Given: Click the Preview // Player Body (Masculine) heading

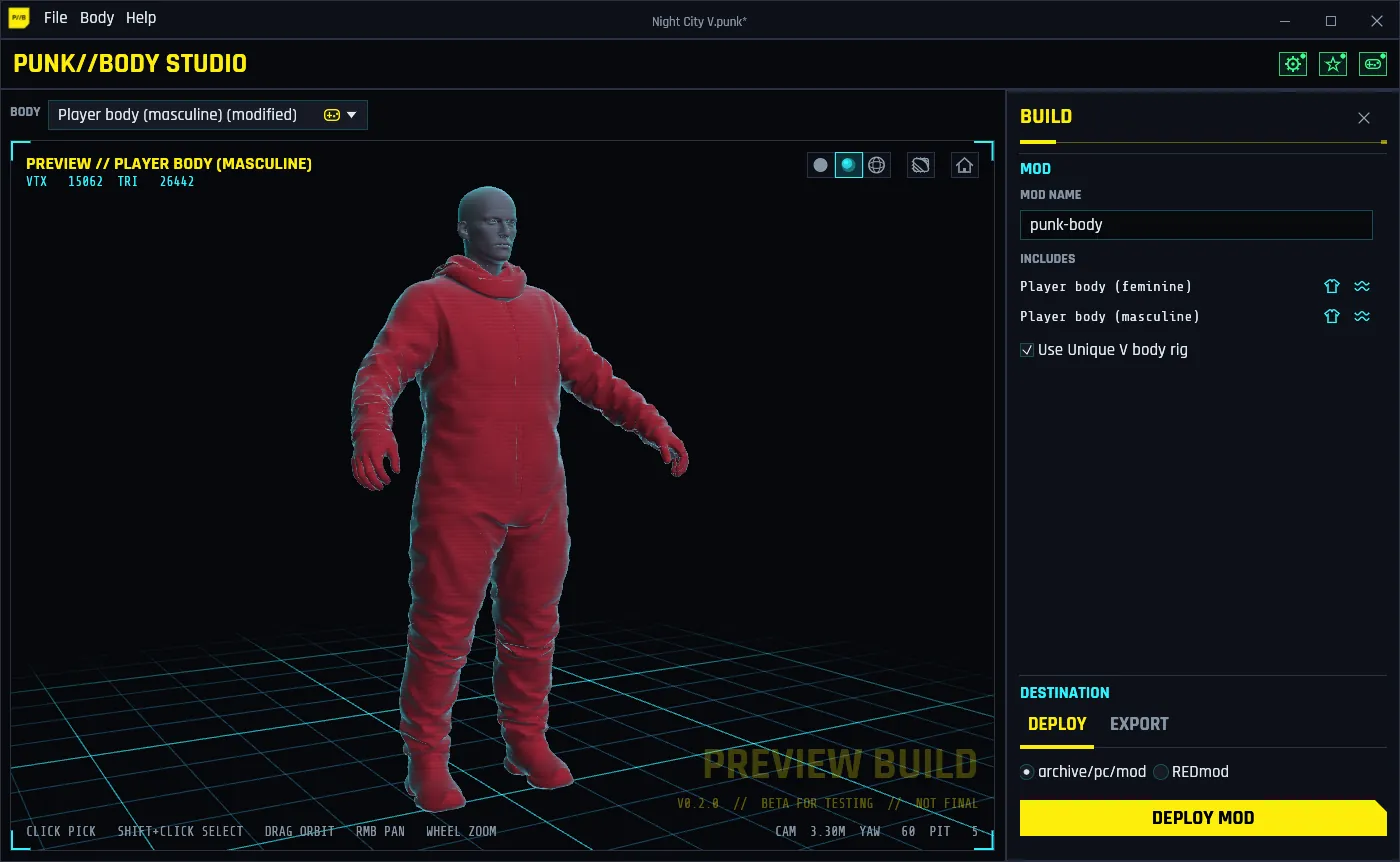Looking at the screenshot, I should [169, 163].
